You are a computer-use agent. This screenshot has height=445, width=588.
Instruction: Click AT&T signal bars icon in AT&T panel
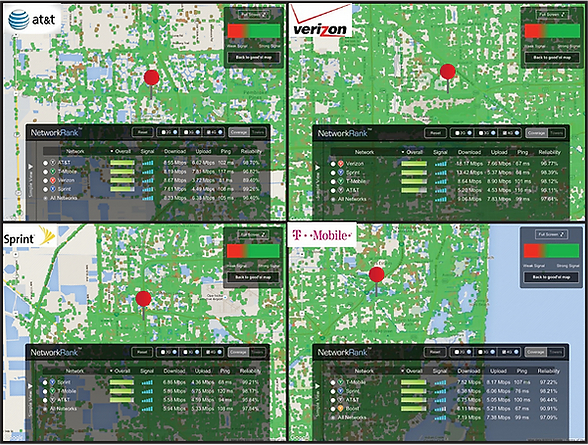click(148, 163)
